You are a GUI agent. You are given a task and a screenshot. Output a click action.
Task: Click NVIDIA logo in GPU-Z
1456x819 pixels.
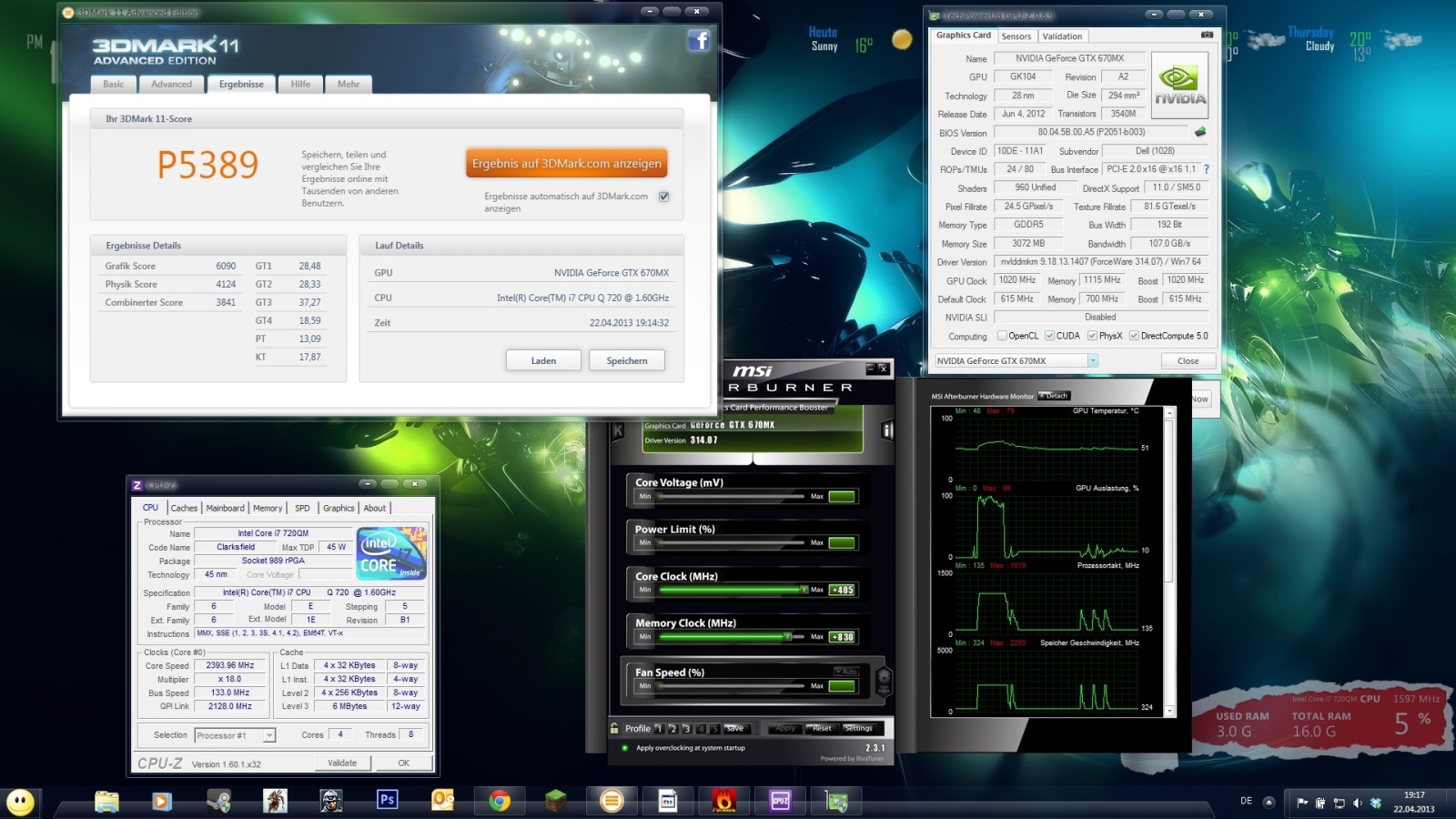click(1179, 86)
